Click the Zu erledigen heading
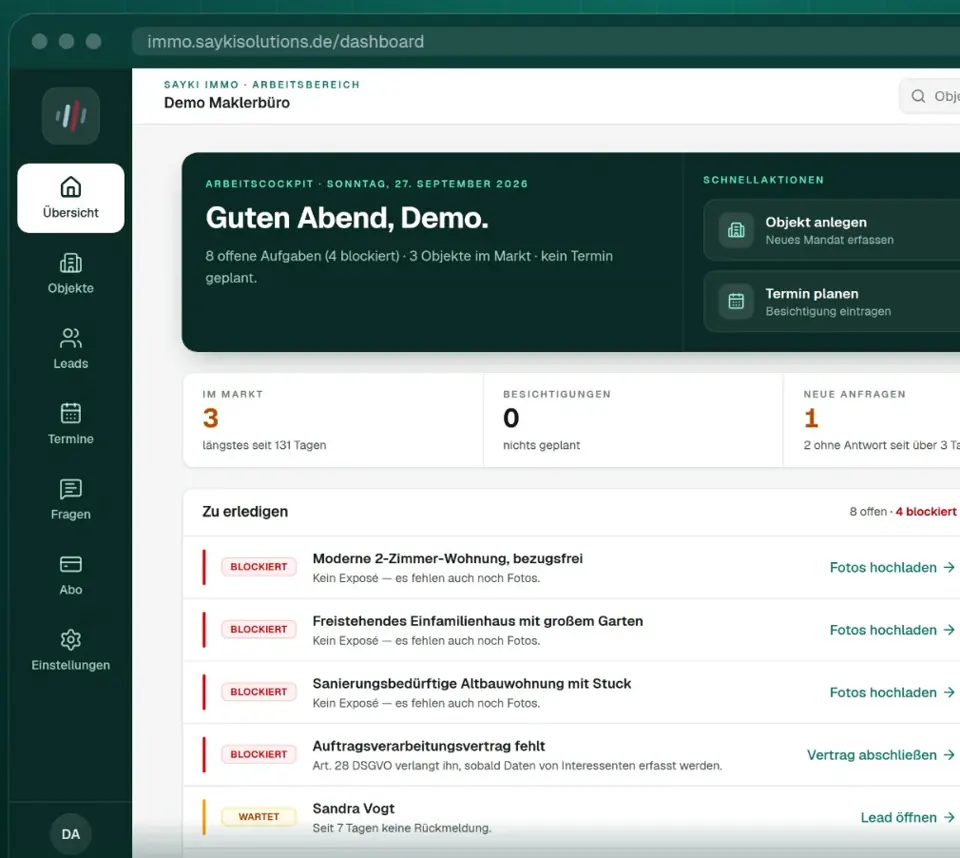Image resolution: width=960 pixels, height=858 pixels. click(245, 511)
